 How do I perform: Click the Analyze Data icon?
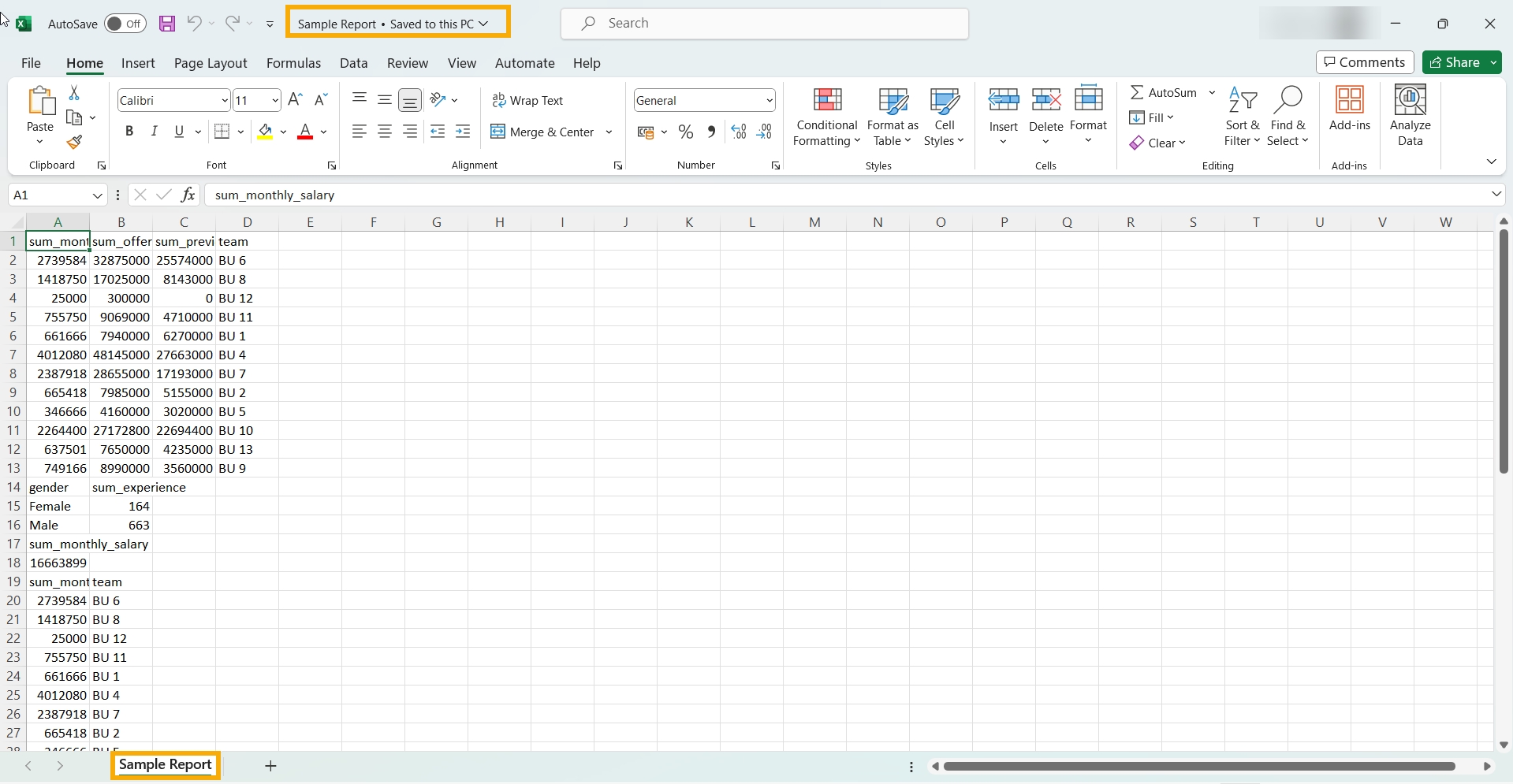click(1410, 117)
